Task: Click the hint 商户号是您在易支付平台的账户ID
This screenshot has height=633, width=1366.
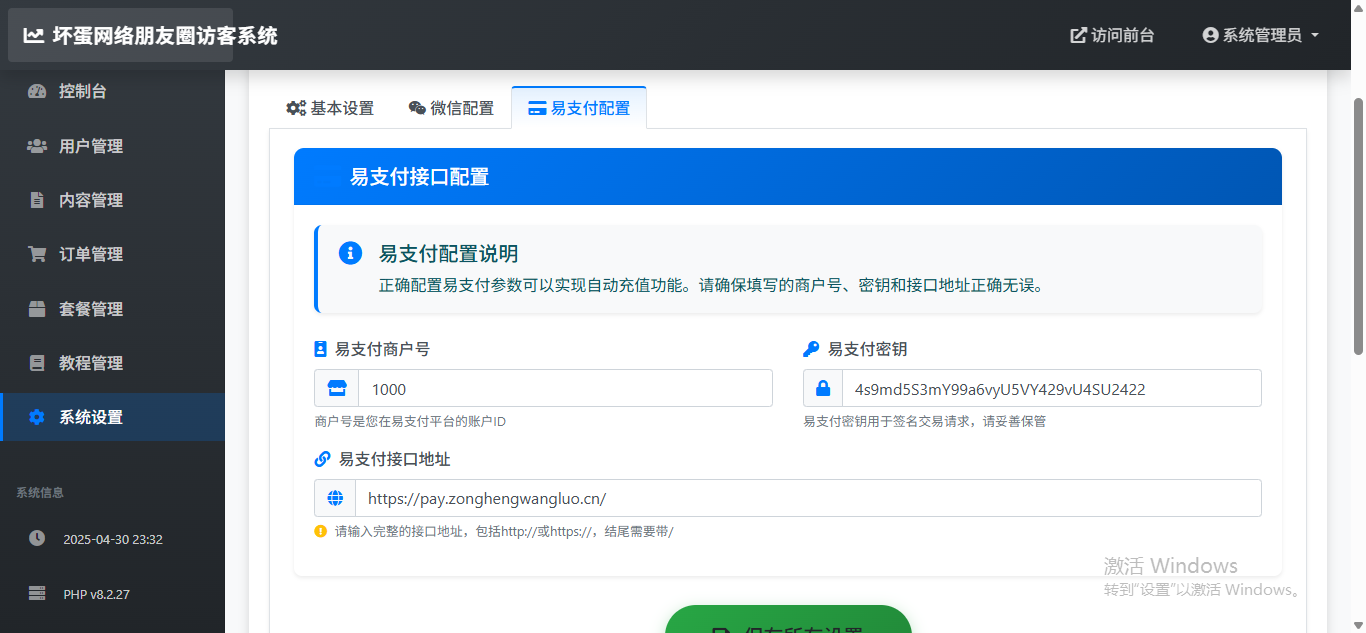Action: (410, 421)
